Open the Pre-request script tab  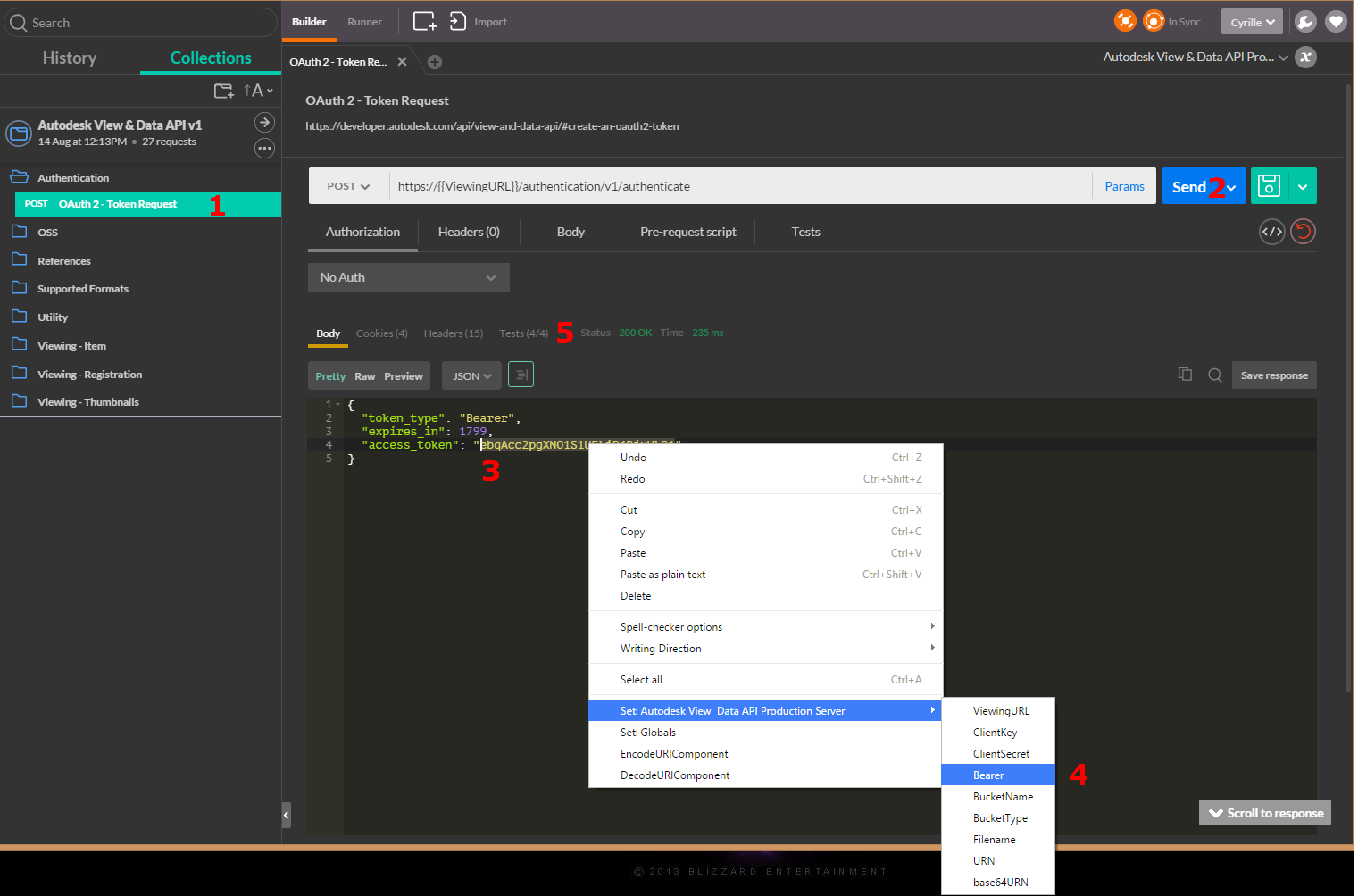click(x=688, y=232)
